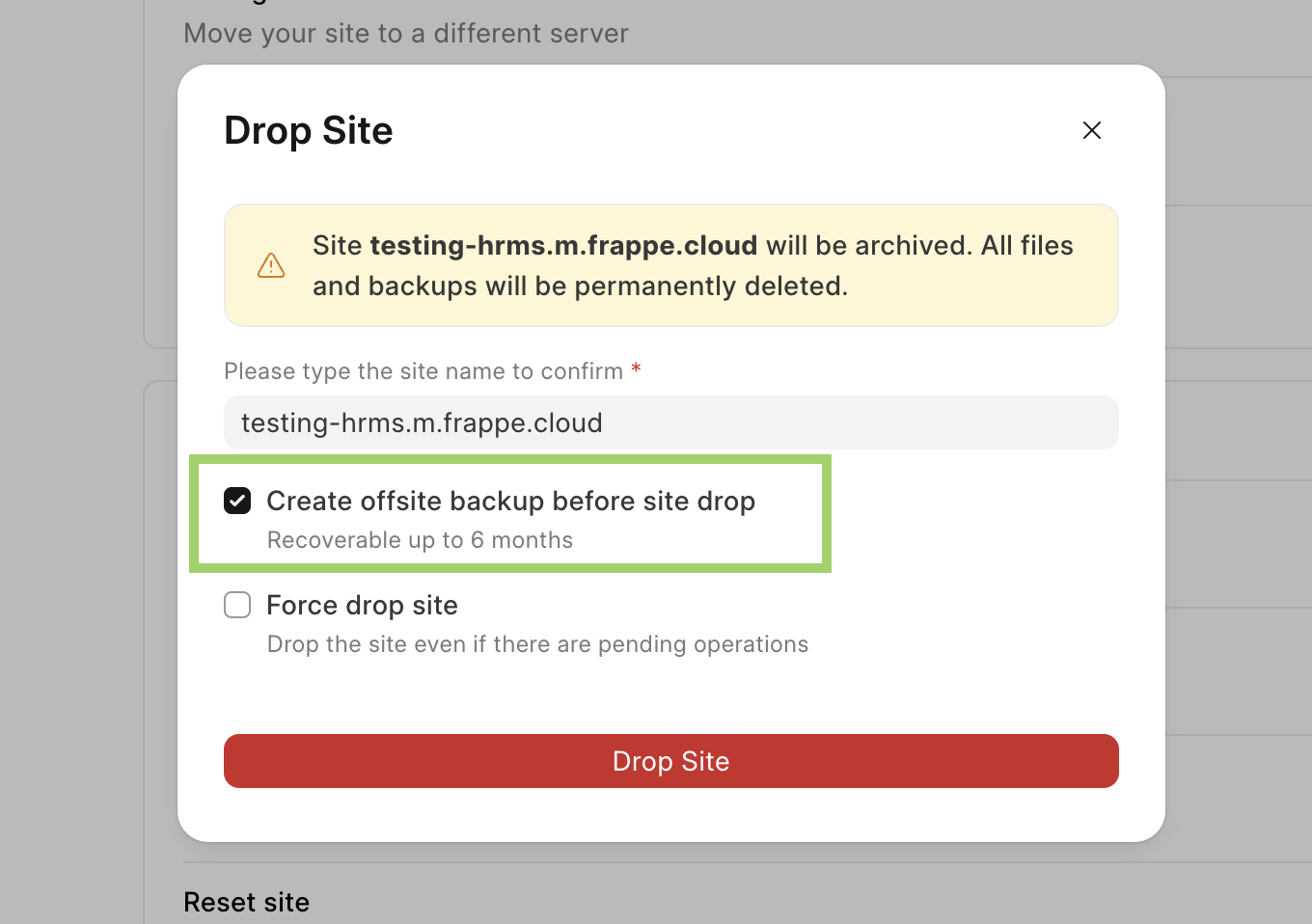Click the checkmark in the offsite backup checkbox
This screenshot has width=1312, height=924.
(x=237, y=501)
